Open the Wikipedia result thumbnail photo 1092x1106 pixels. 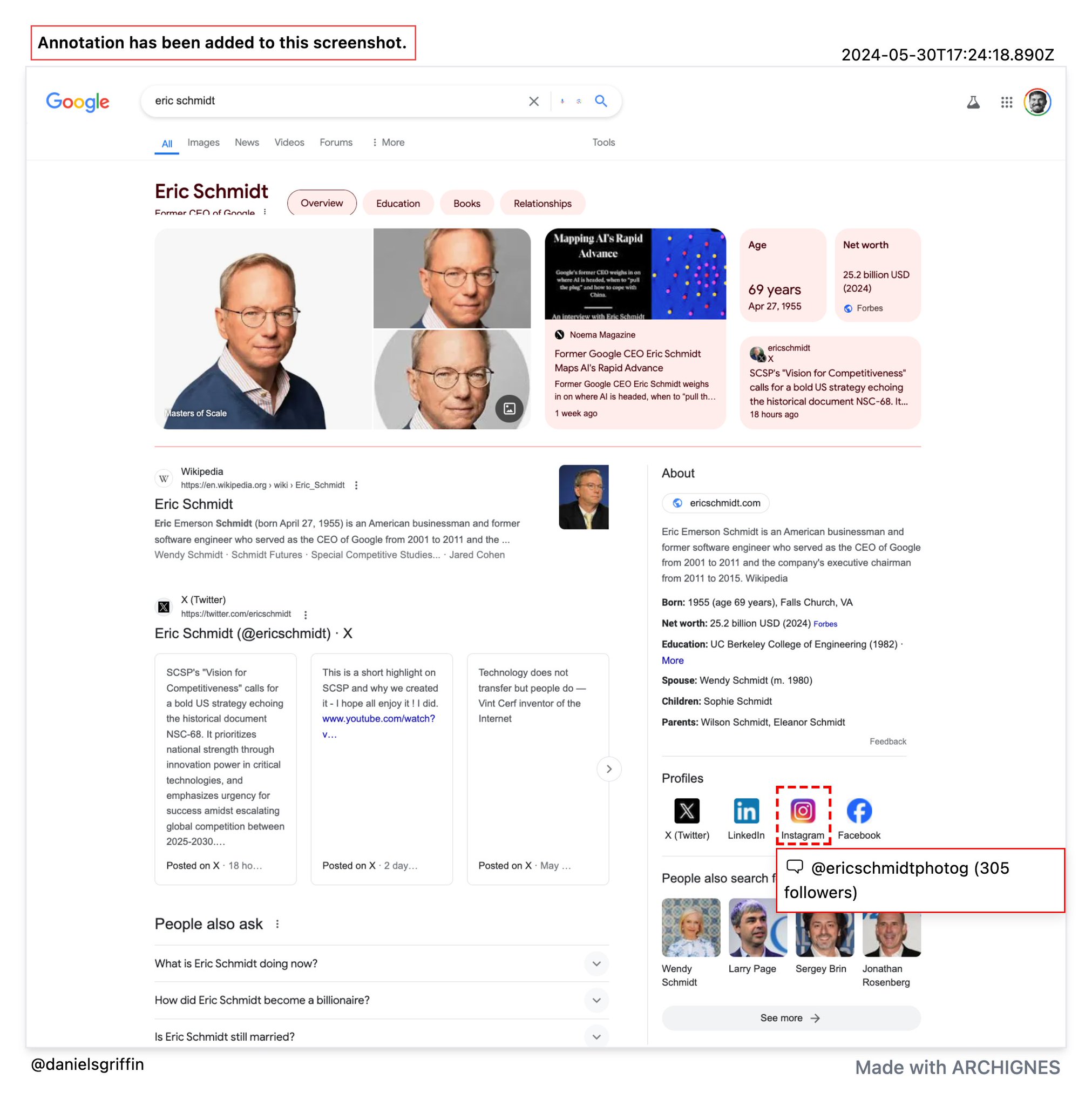pos(583,497)
